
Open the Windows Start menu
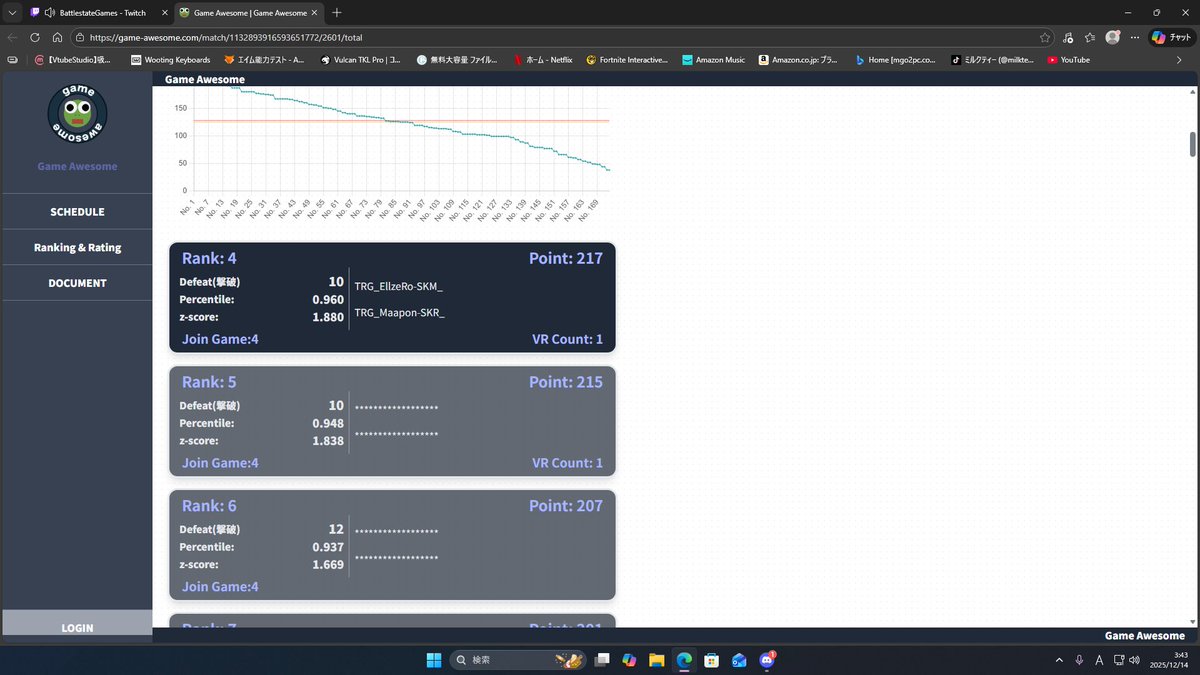pos(434,660)
